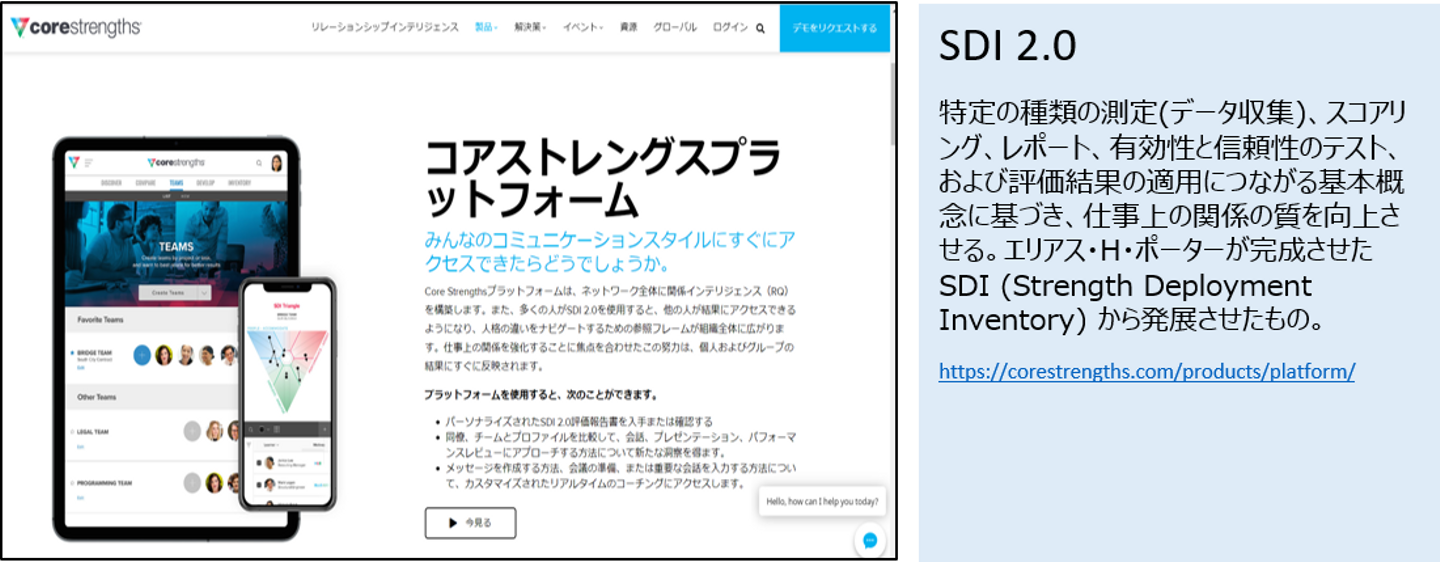Click 'プラットフォームを使用すると、次のことができます。' text

point(540,394)
